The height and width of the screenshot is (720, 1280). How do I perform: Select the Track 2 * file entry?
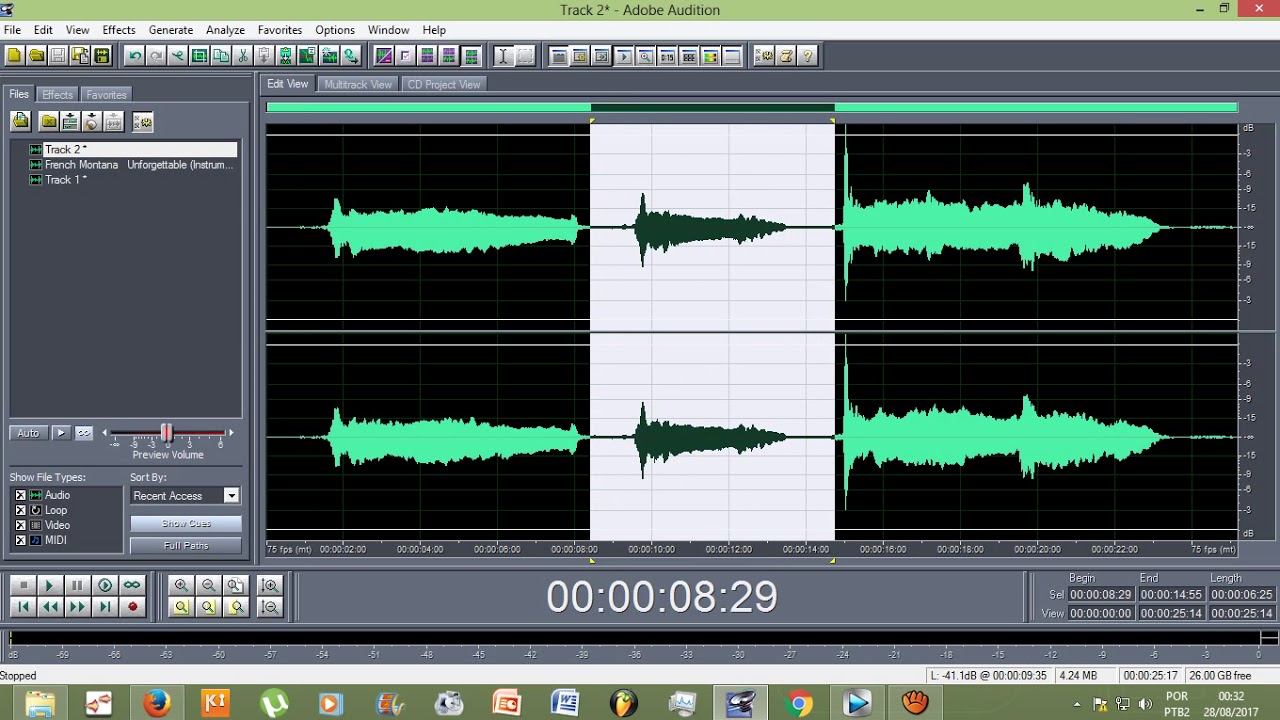[x=132, y=149]
